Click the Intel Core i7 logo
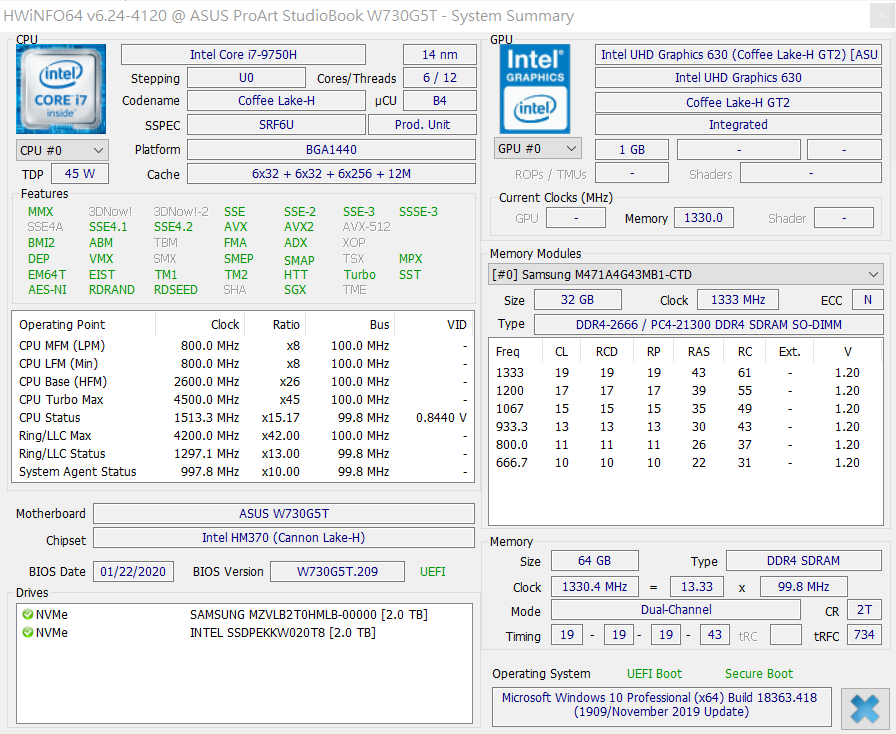896x734 pixels. pos(60,89)
